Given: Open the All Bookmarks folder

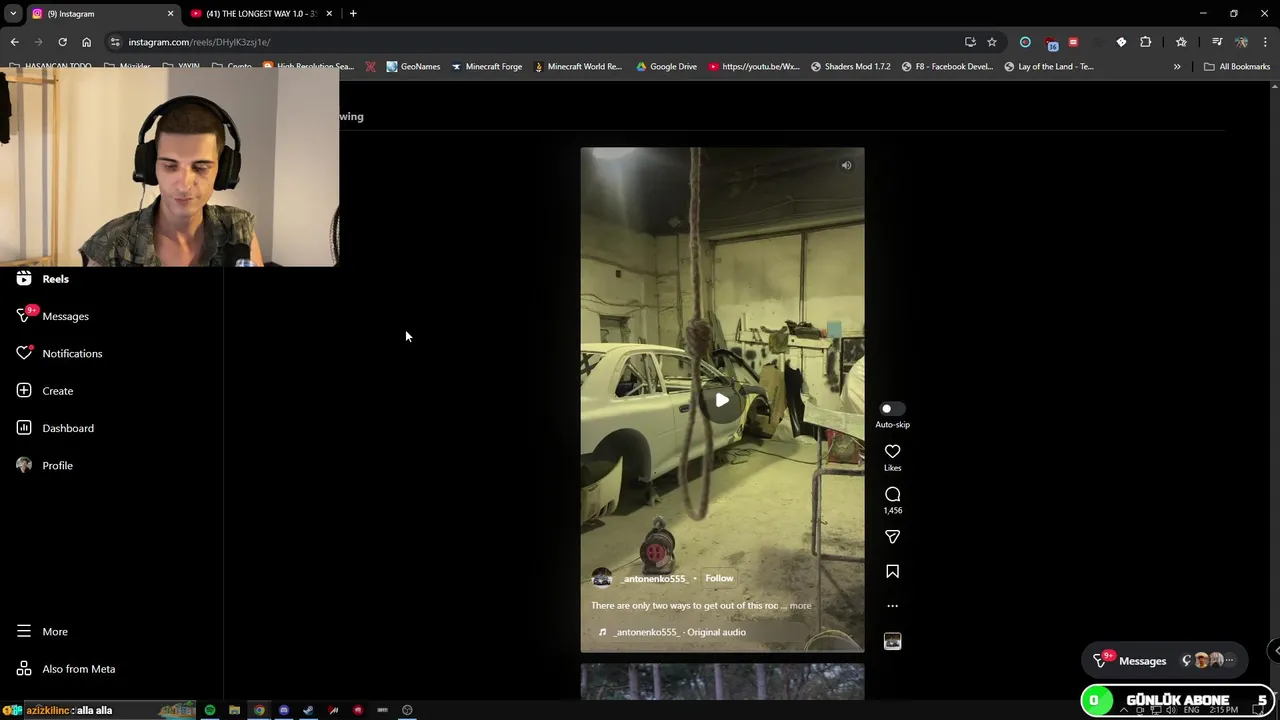Looking at the screenshot, I should pyautogui.click(x=1237, y=67).
